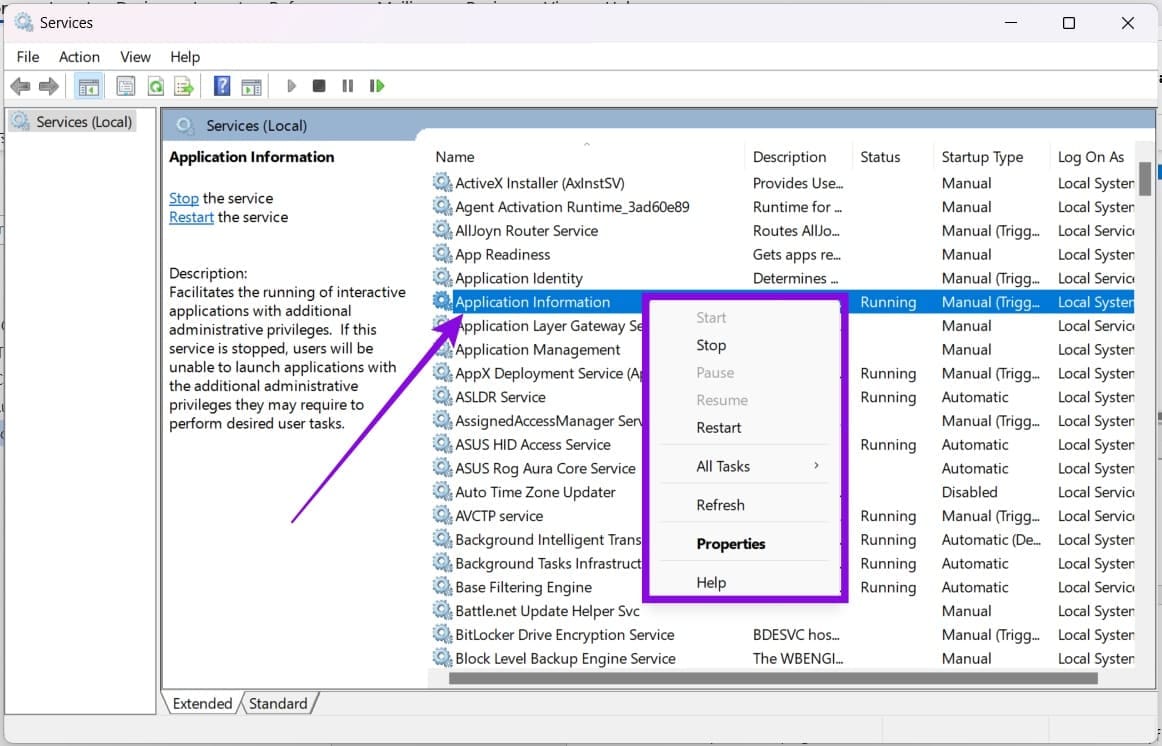
Task: Select Agent Activation Runtime_3ad60e89 service row
Action: pos(782,207)
